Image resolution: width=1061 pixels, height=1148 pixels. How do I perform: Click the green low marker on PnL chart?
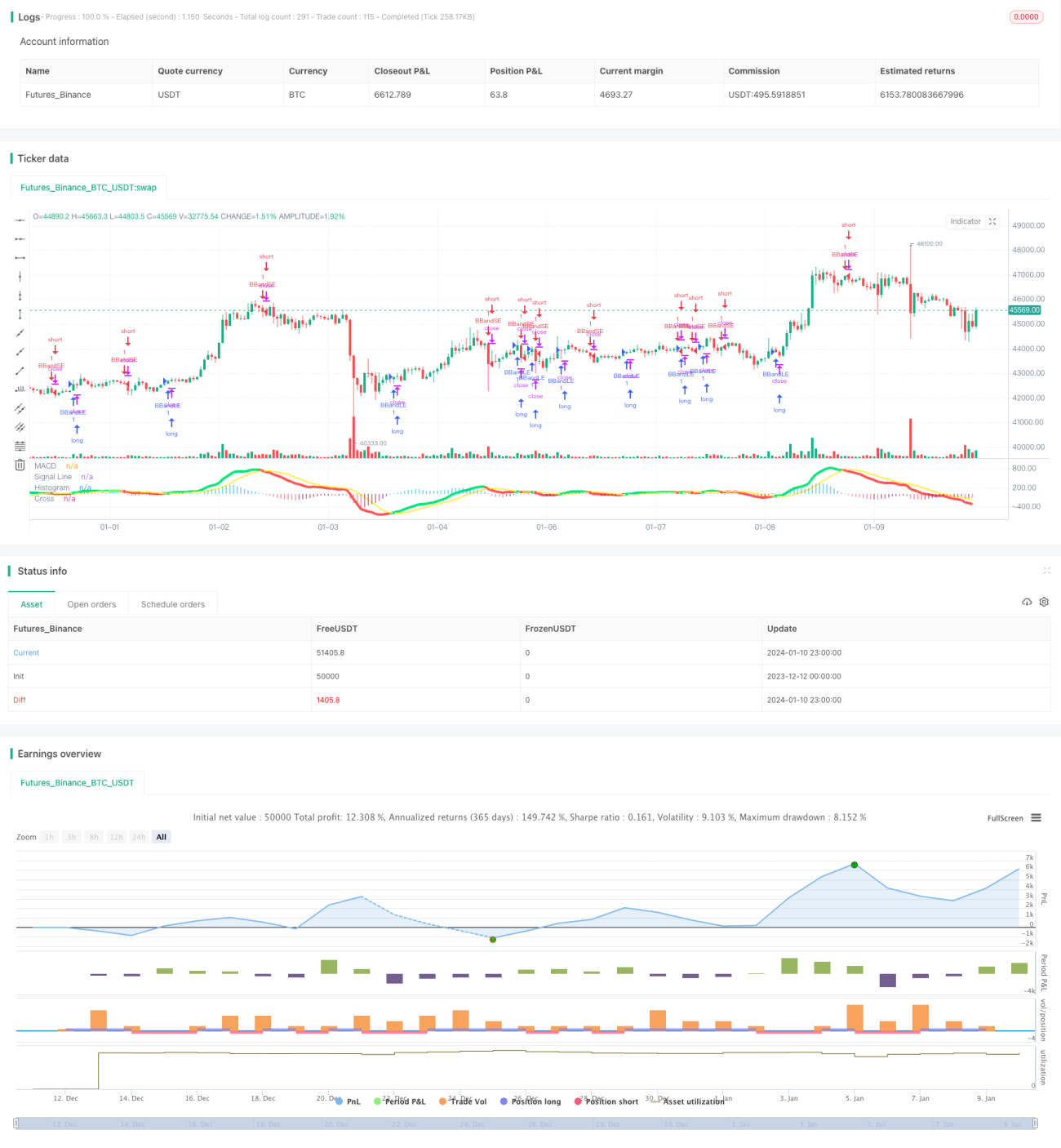(x=493, y=939)
